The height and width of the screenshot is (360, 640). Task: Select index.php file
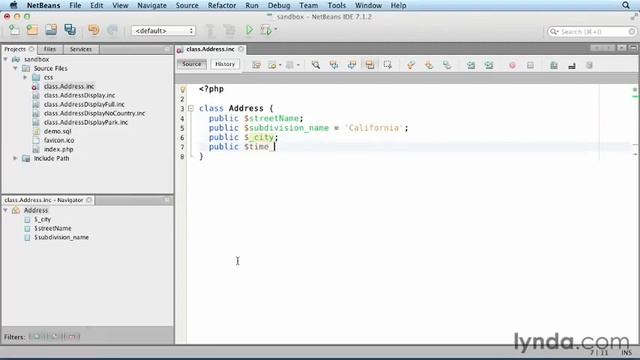coord(58,149)
